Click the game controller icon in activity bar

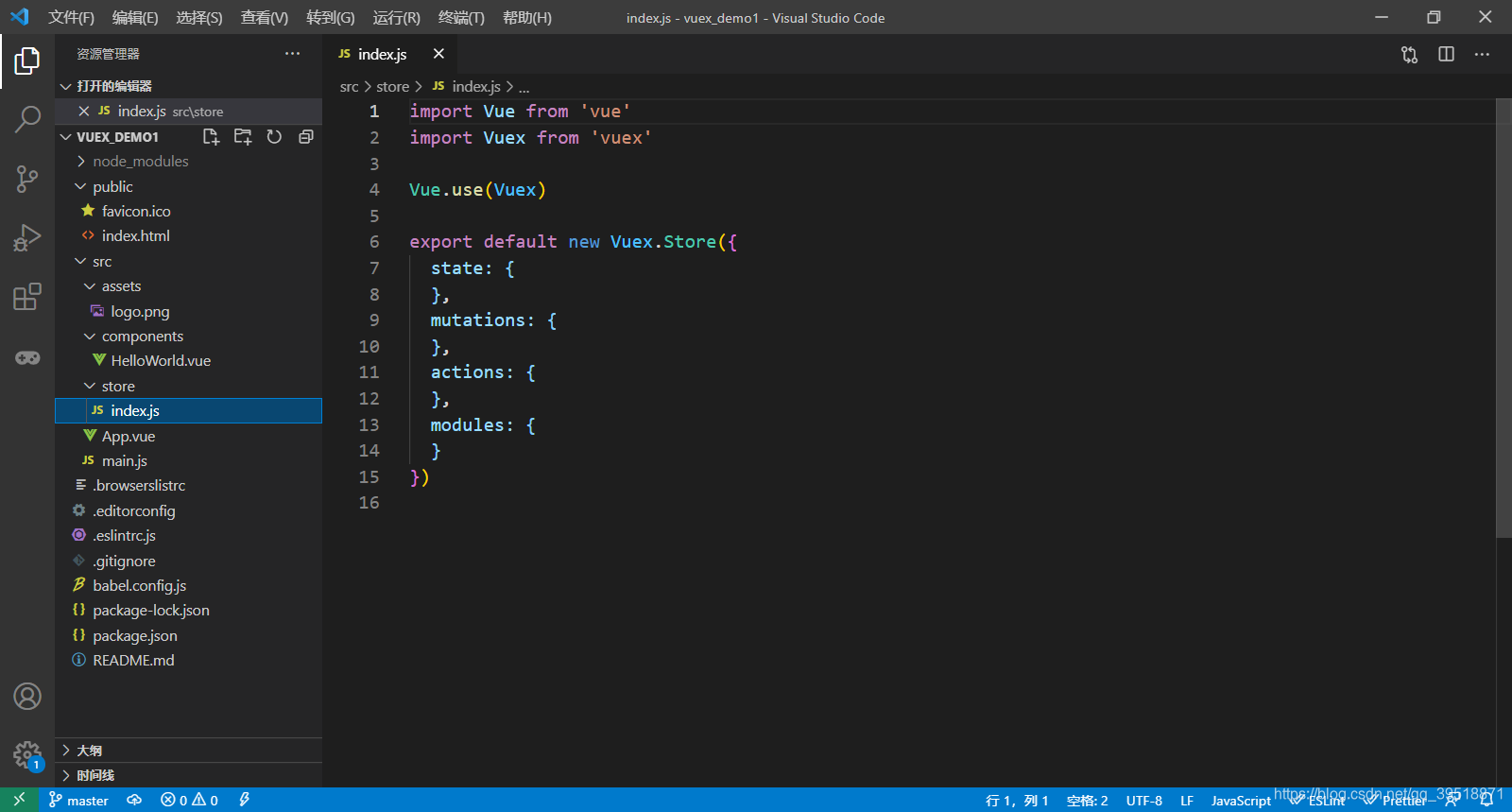[27, 357]
